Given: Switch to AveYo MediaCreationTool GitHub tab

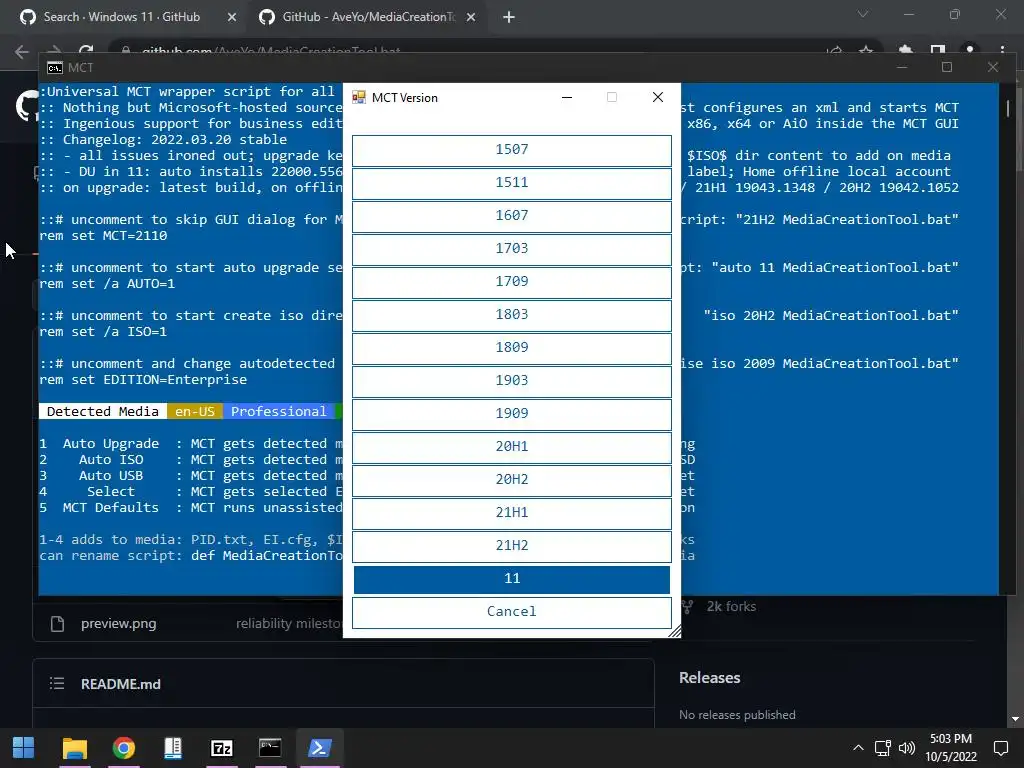Looking at the screenshot, I should click(368, 17).
